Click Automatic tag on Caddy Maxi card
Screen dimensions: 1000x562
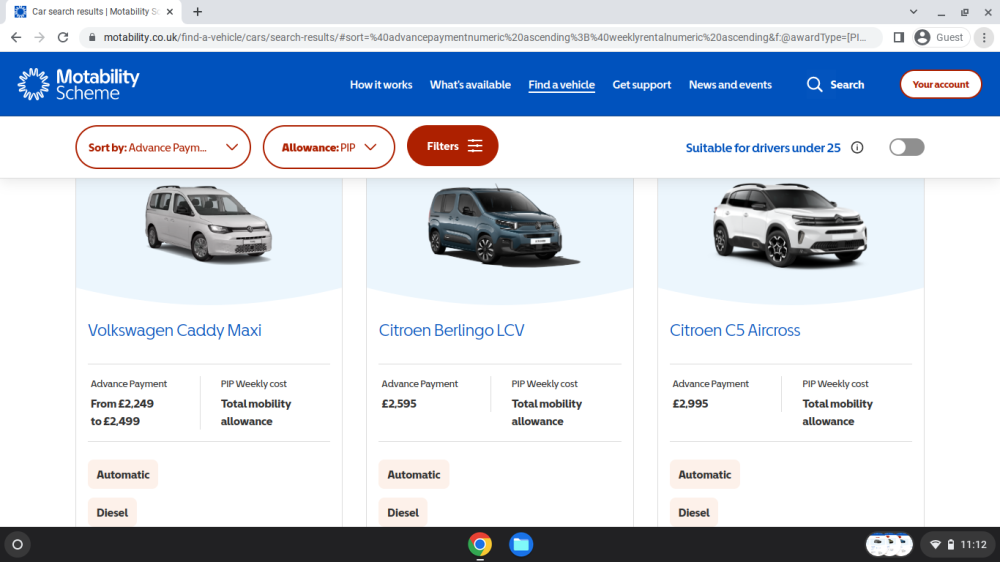click(123, 475)
